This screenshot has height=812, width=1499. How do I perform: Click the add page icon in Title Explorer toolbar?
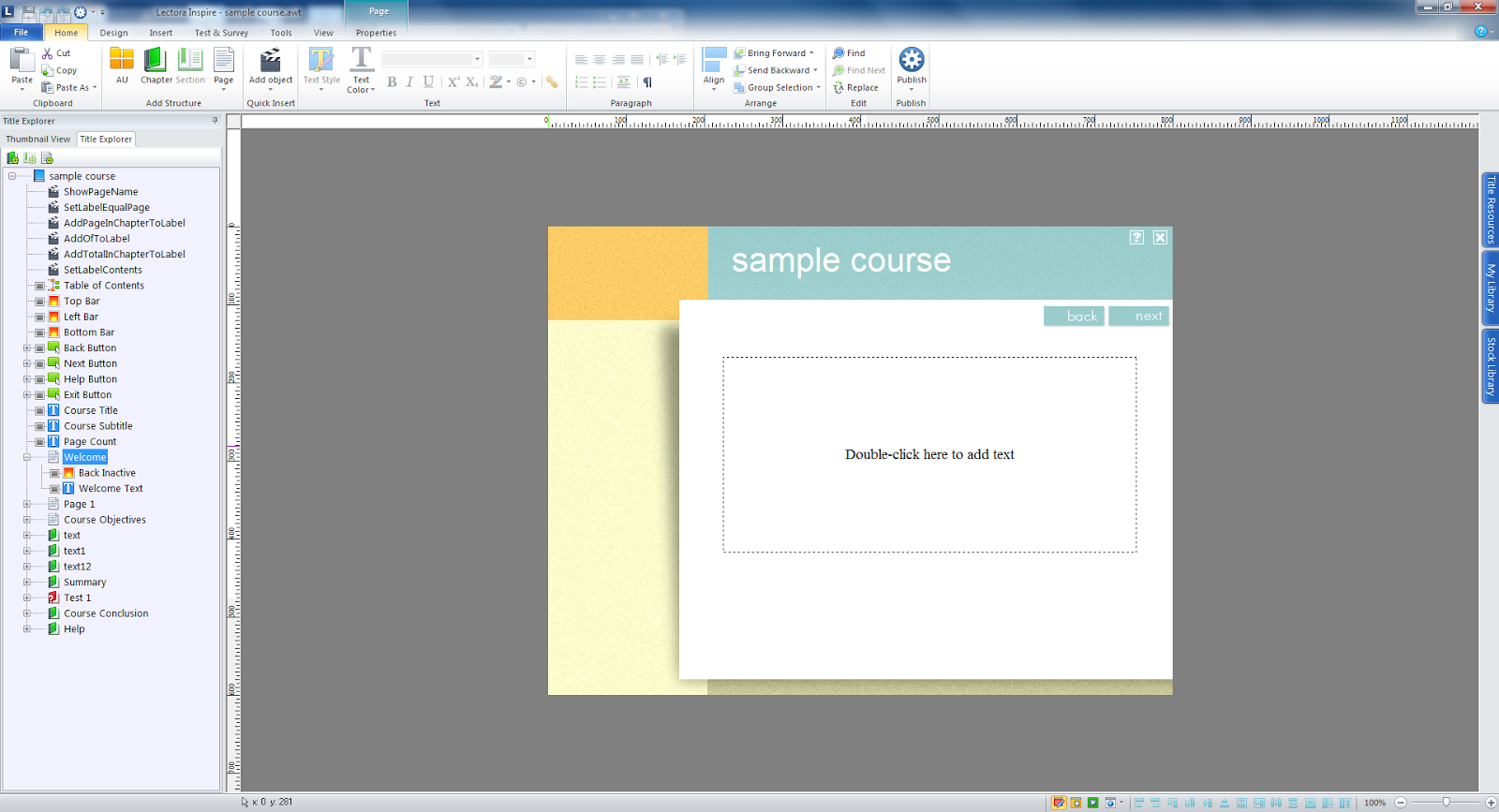click(47, 158)
